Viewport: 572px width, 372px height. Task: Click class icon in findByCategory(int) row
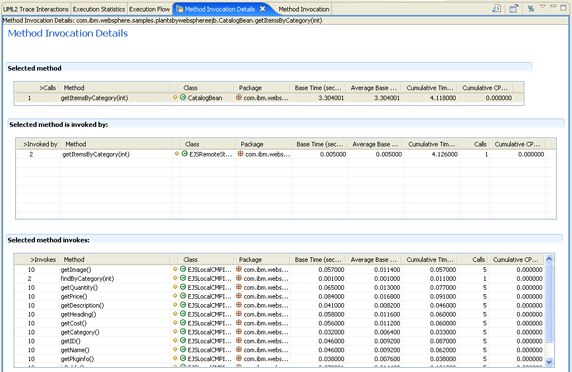coord(183,278)
